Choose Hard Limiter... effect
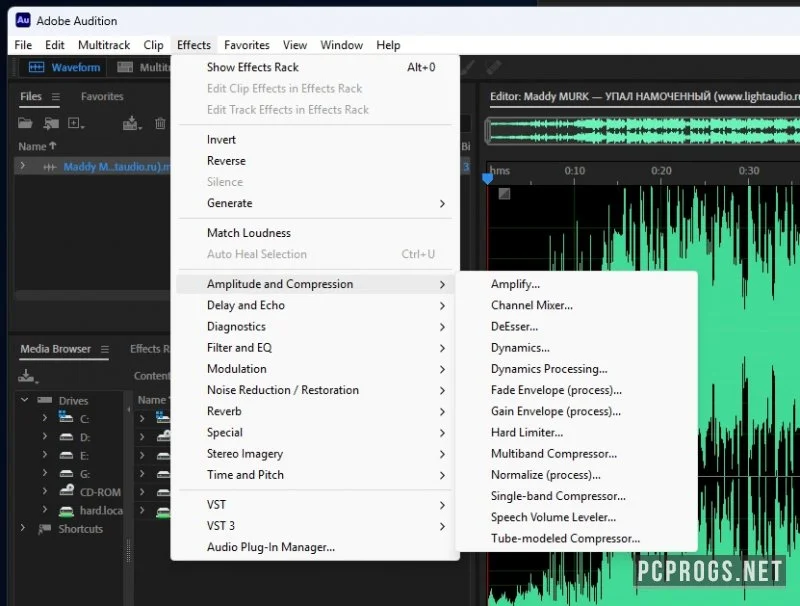The height and width of the screenshot is (606, 800). click(x=577, y=433)
